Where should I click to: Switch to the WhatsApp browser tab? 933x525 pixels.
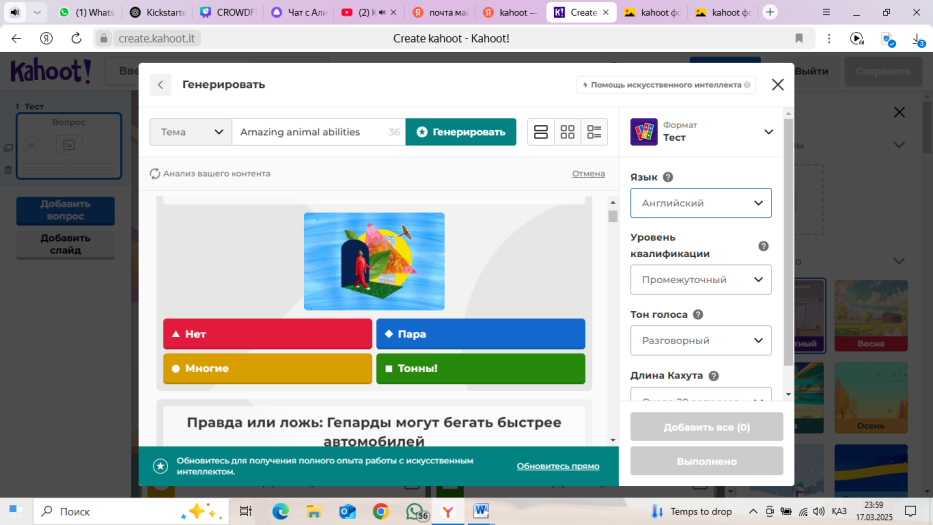tap(87, 12)
